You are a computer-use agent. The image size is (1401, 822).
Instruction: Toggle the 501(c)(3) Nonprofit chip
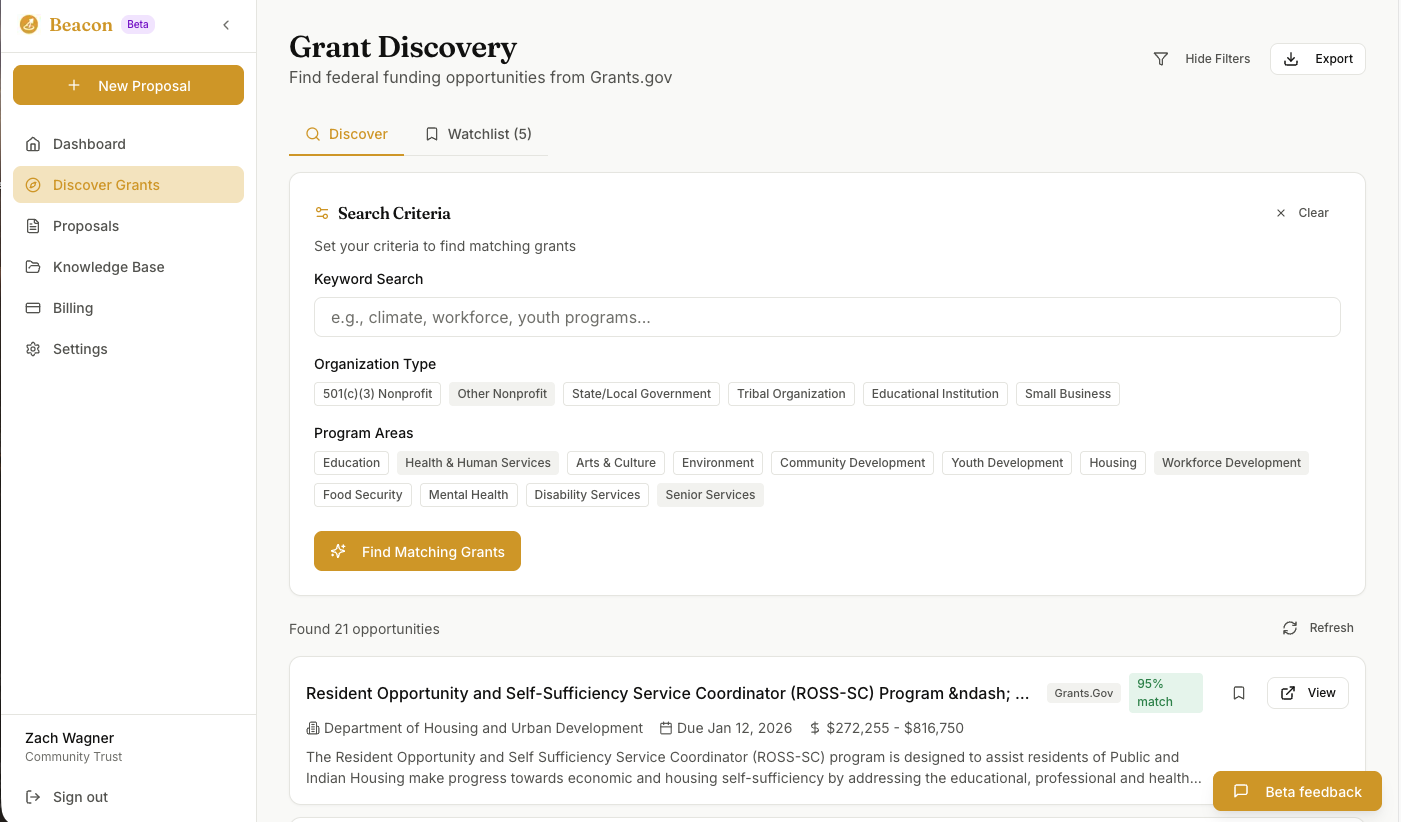377,394
